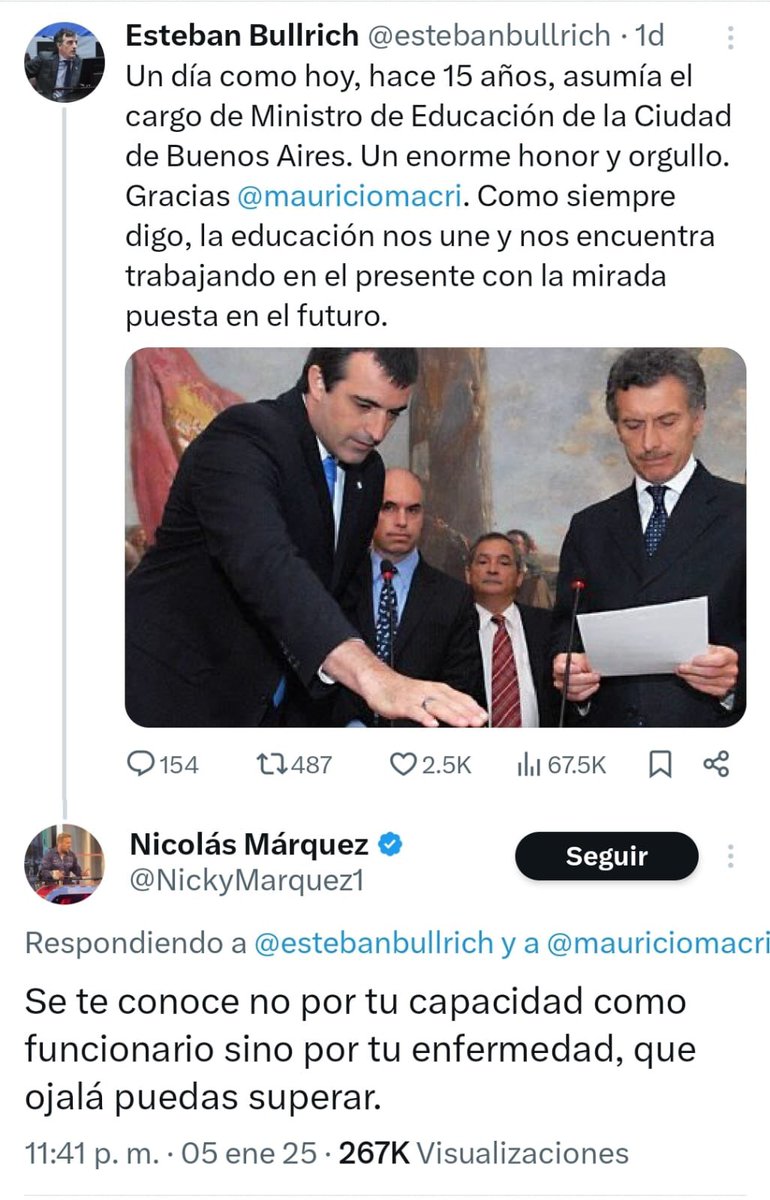Screen dimensions: 770x1200
Task: Open more options on Nicolás Márquez's reply
Action: pyautogui.click(x=731, y=856)
